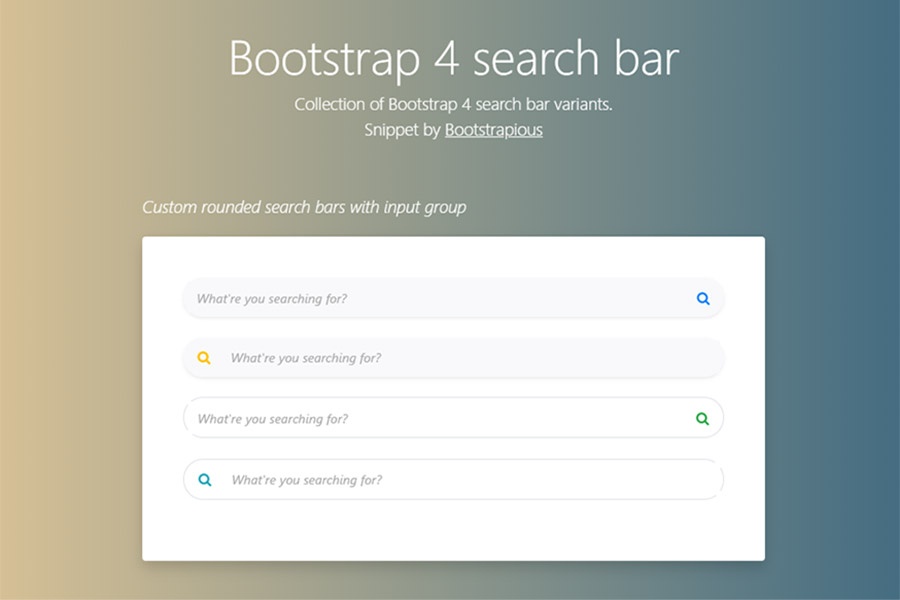Click placeholder text beside the yellow search icon
900x600 pixels.
[306, 358]
